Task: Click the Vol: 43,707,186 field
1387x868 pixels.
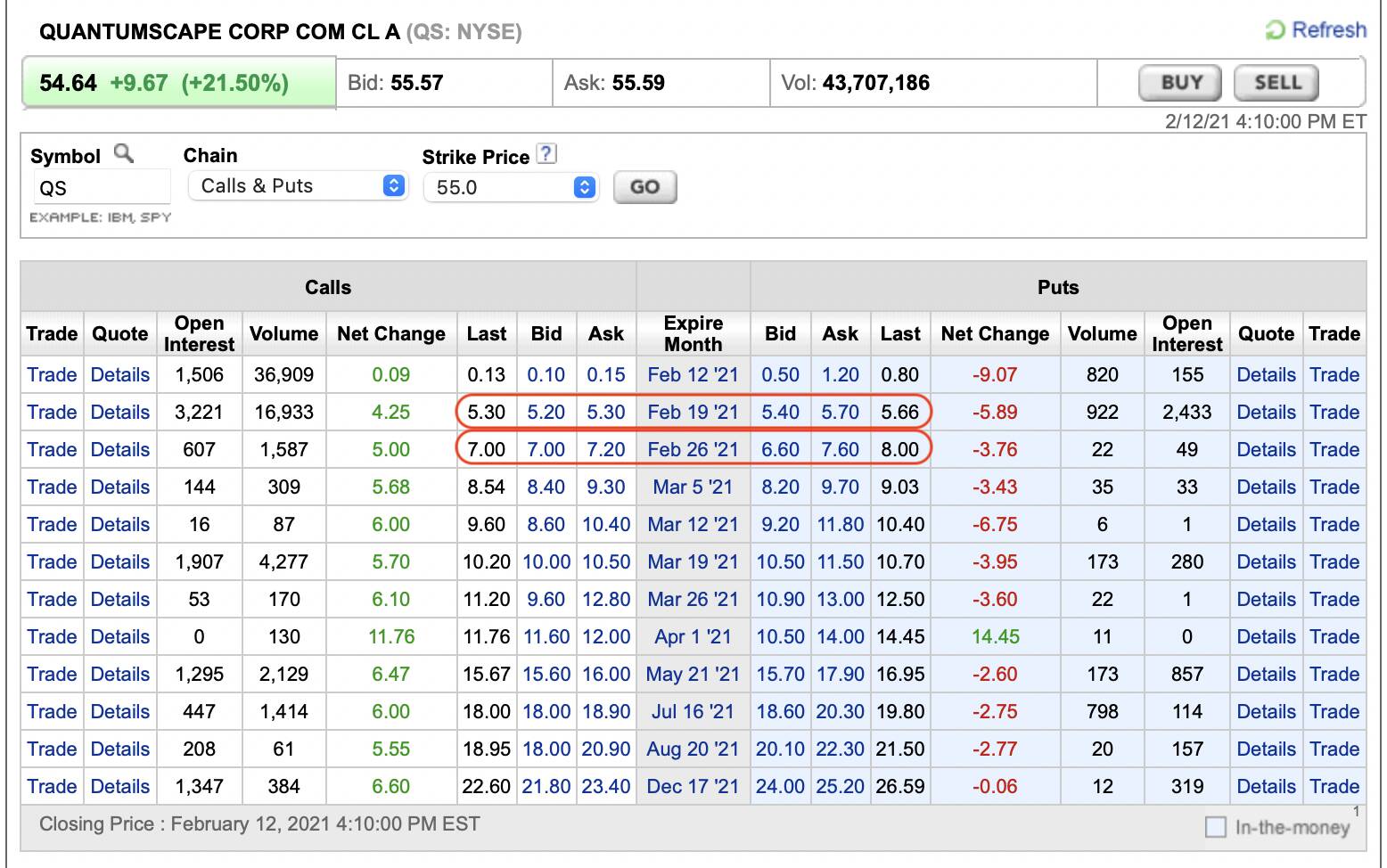Action: [932, 83]
